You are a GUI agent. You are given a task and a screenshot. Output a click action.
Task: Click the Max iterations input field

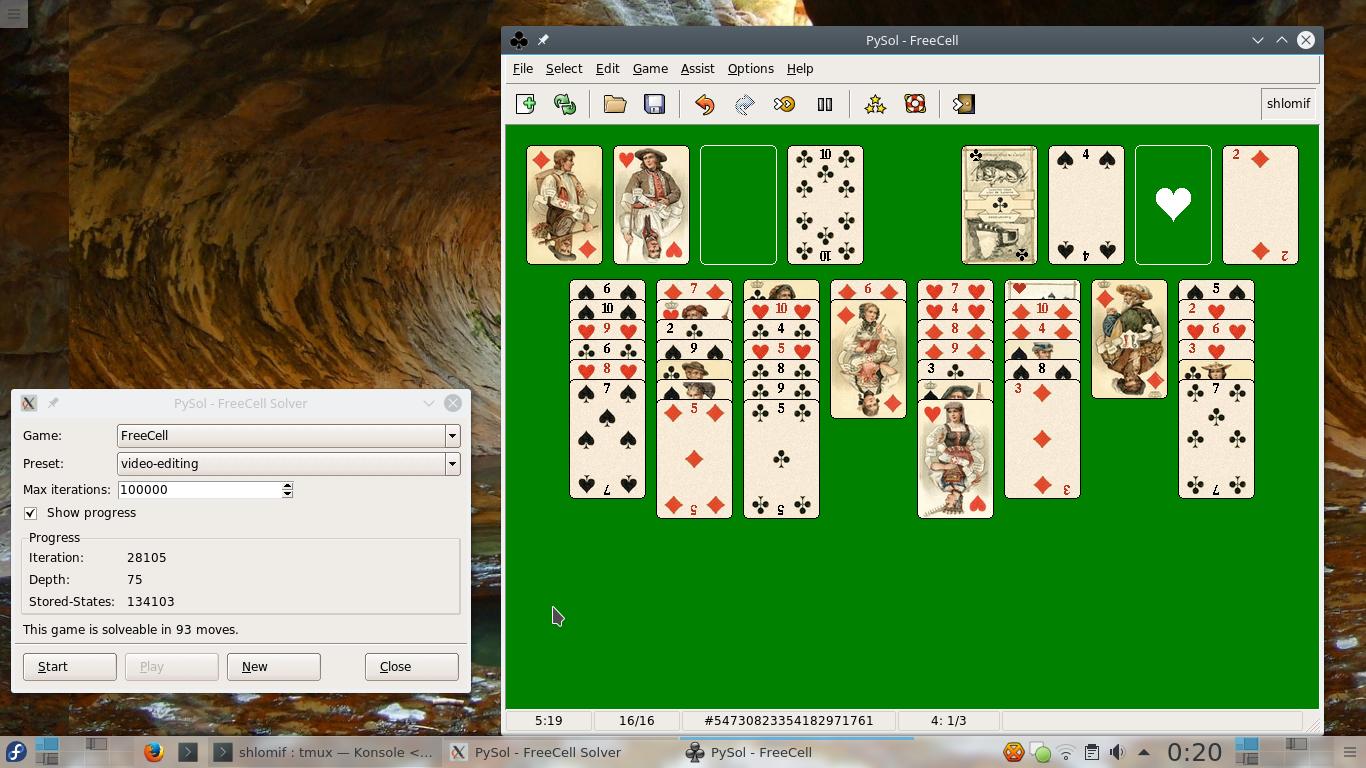point(200,490)
